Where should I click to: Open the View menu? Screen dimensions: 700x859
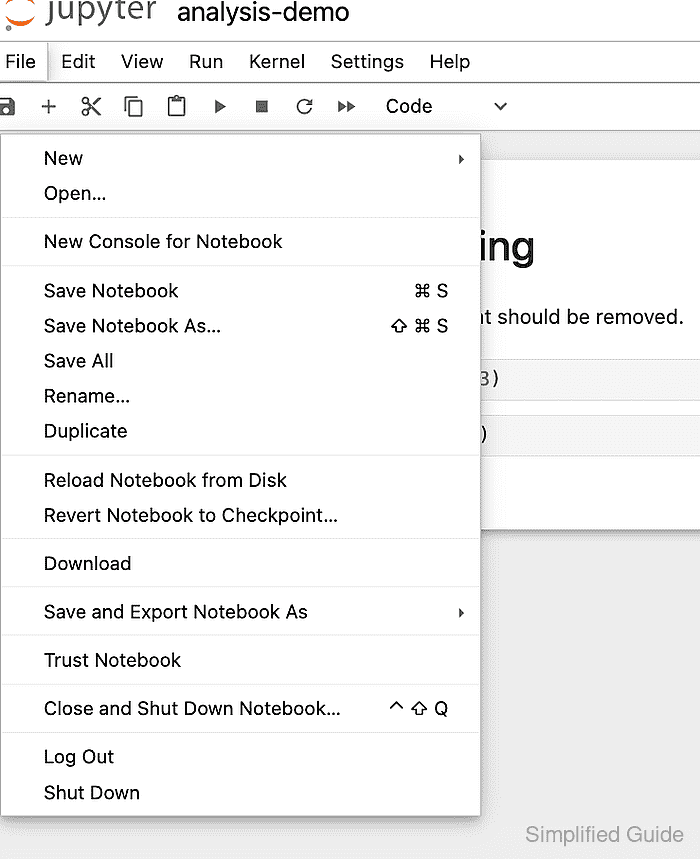click(142, 62)
